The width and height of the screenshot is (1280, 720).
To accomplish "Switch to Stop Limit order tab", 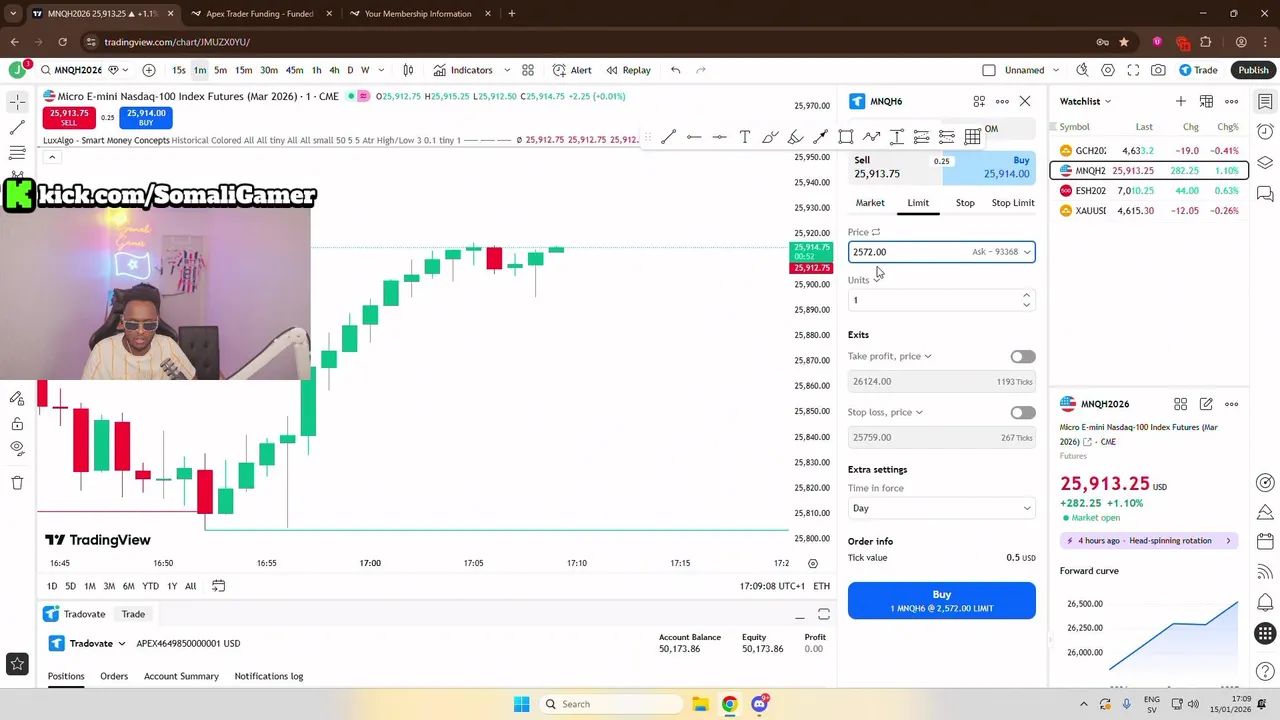I will [1013, 203].
